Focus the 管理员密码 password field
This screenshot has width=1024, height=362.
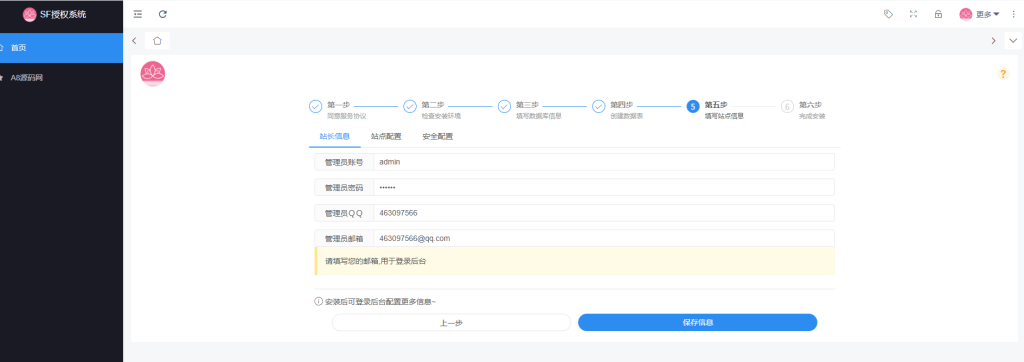604,188
